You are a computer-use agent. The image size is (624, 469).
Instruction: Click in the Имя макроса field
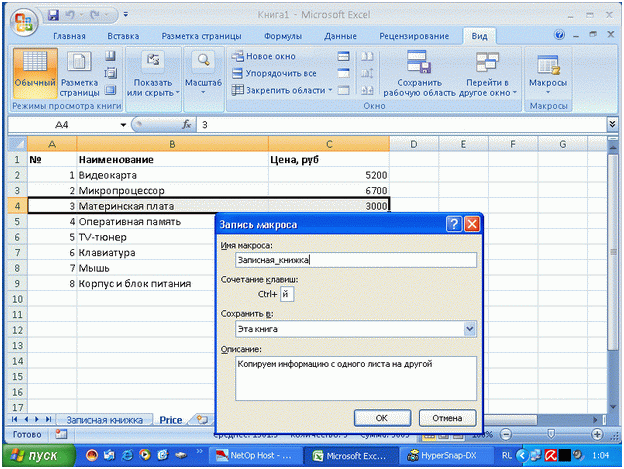355,260
